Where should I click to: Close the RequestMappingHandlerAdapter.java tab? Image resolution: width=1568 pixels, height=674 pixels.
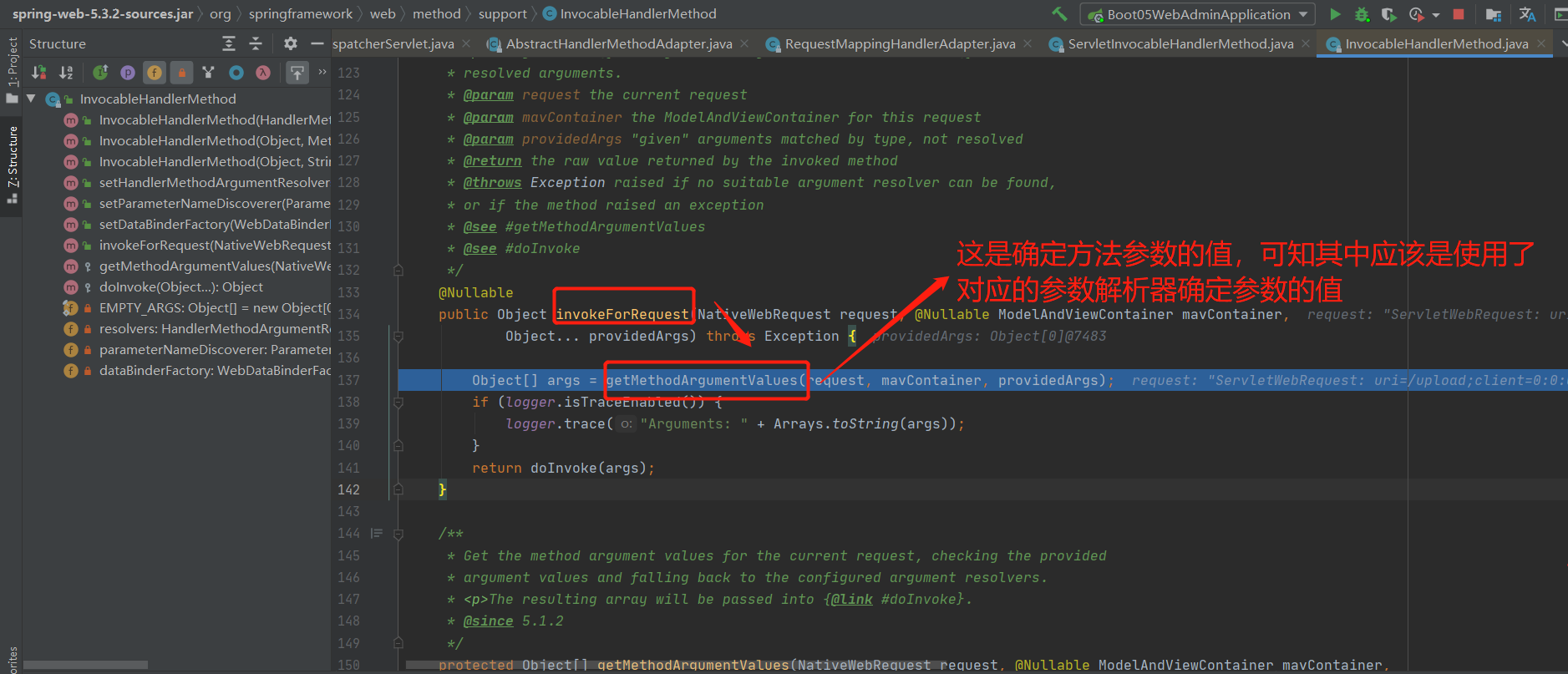pyautogui.click(x=1028, y=43)
